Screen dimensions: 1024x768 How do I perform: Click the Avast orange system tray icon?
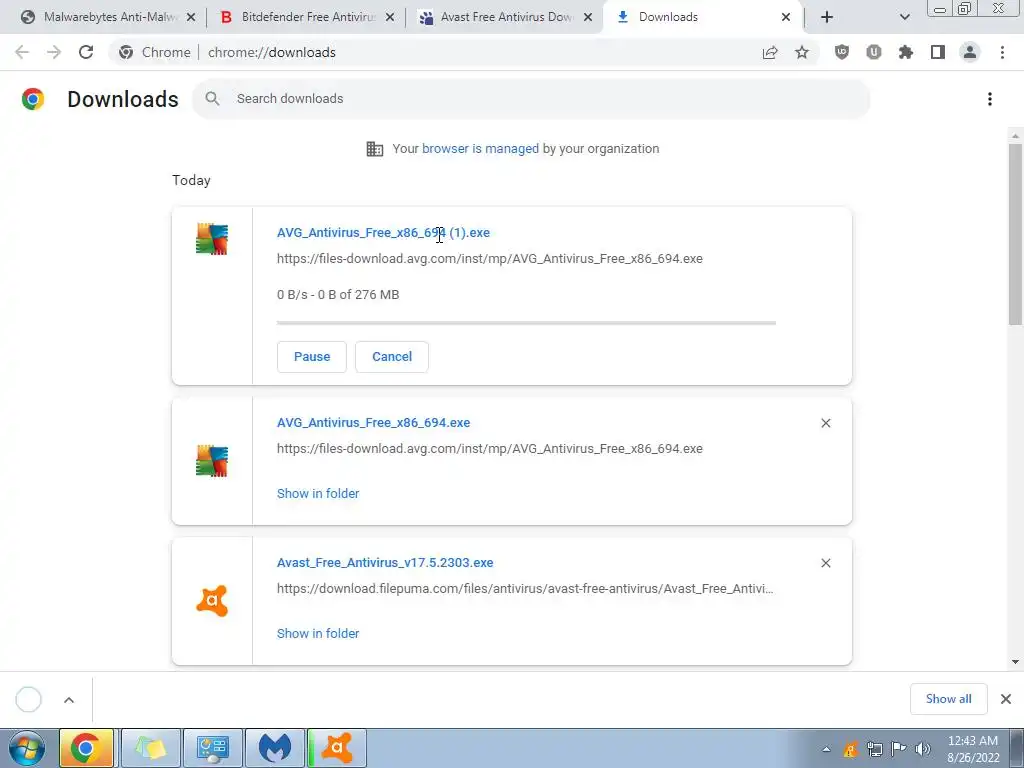[x=850, y=749]
